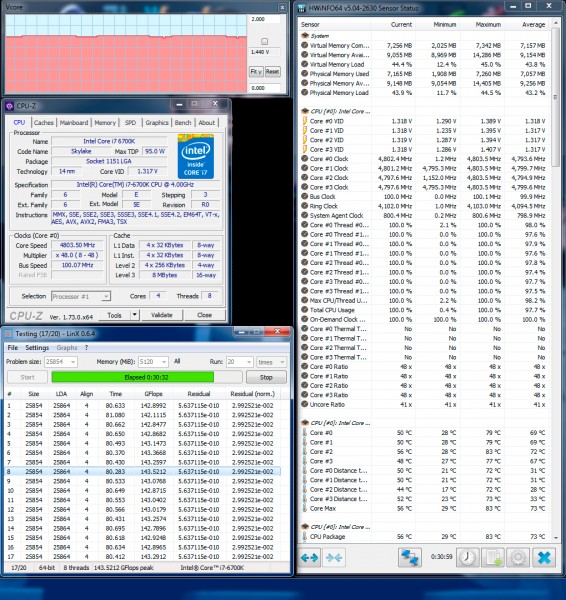Click the Close button in CPU-Z
Image resolution: width=566 pixels, height=600 pixels.
pos(204,315)
